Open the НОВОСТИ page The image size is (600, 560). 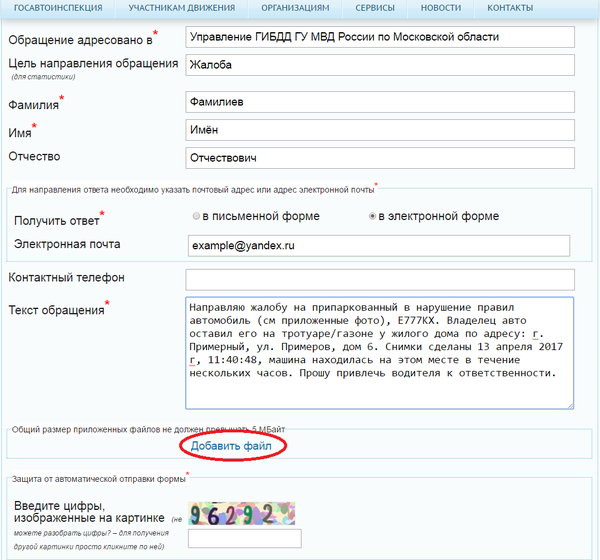point(441,8)
